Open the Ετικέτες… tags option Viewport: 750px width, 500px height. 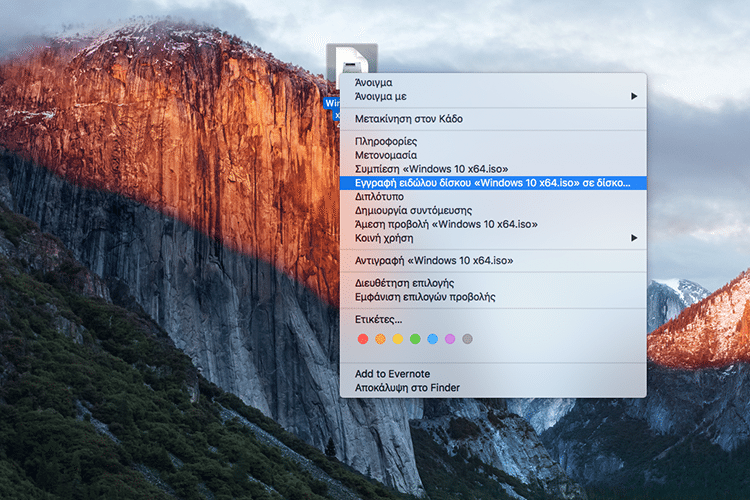click(493, 320)
